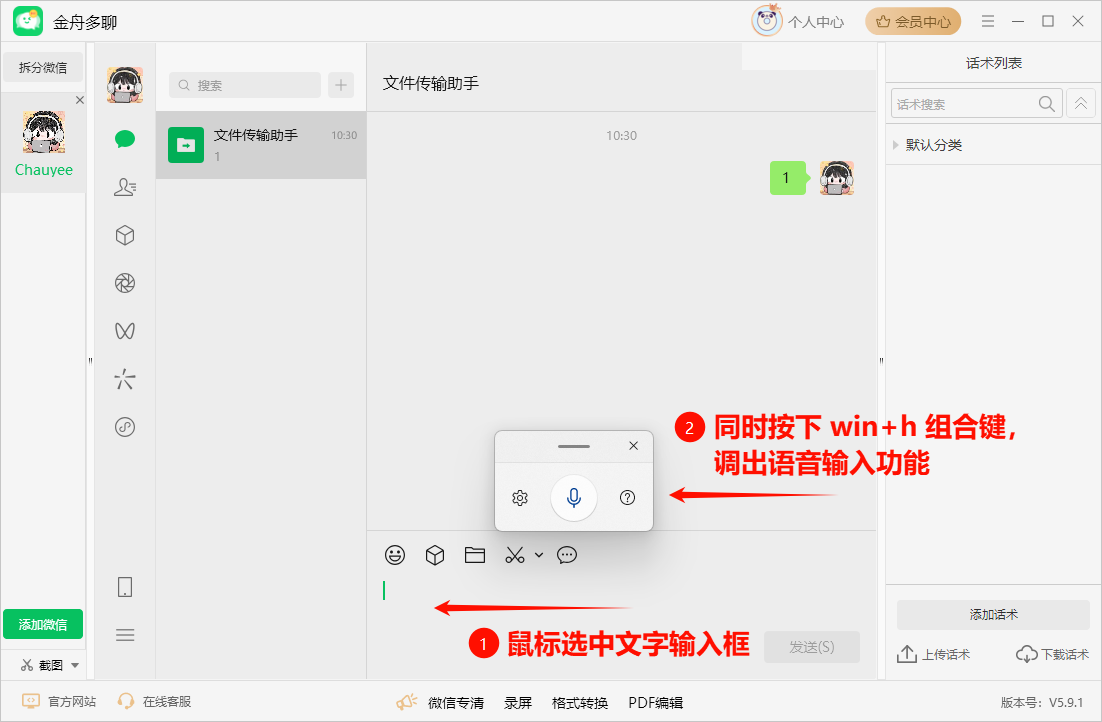Click the 版本号: V5.9.1 version text
Image resolution: width=1102 pixels, height=722 pixels.
pyautogui.click(x=1042, y=702)
